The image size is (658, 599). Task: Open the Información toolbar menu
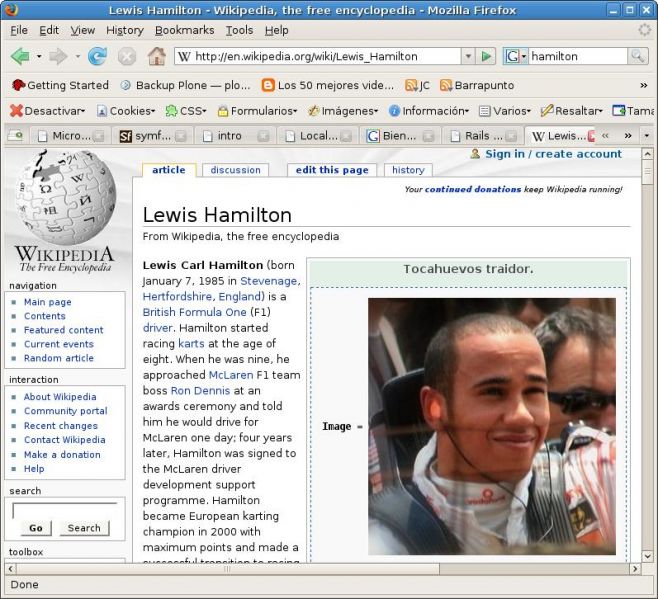(428, 111)
